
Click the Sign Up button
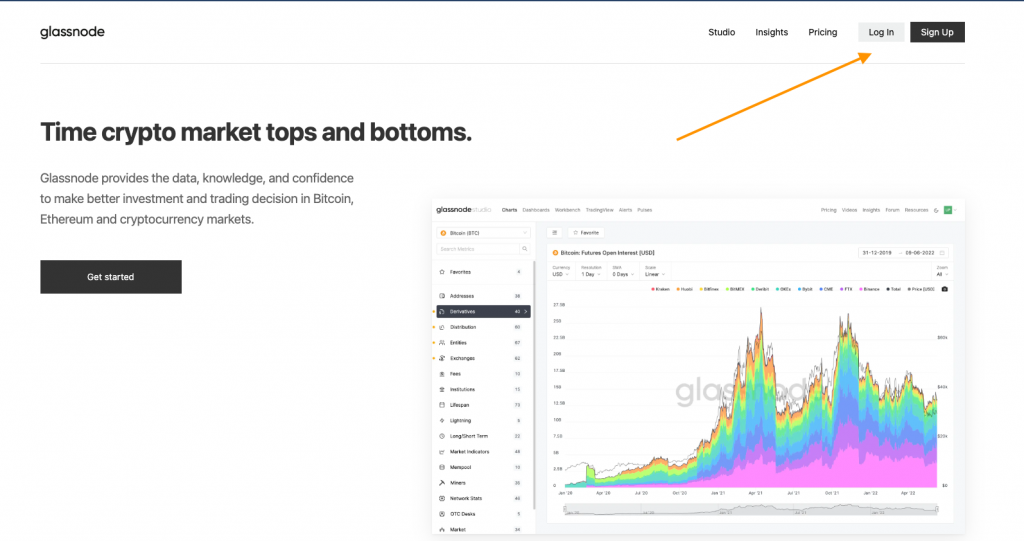pos(937,32)
